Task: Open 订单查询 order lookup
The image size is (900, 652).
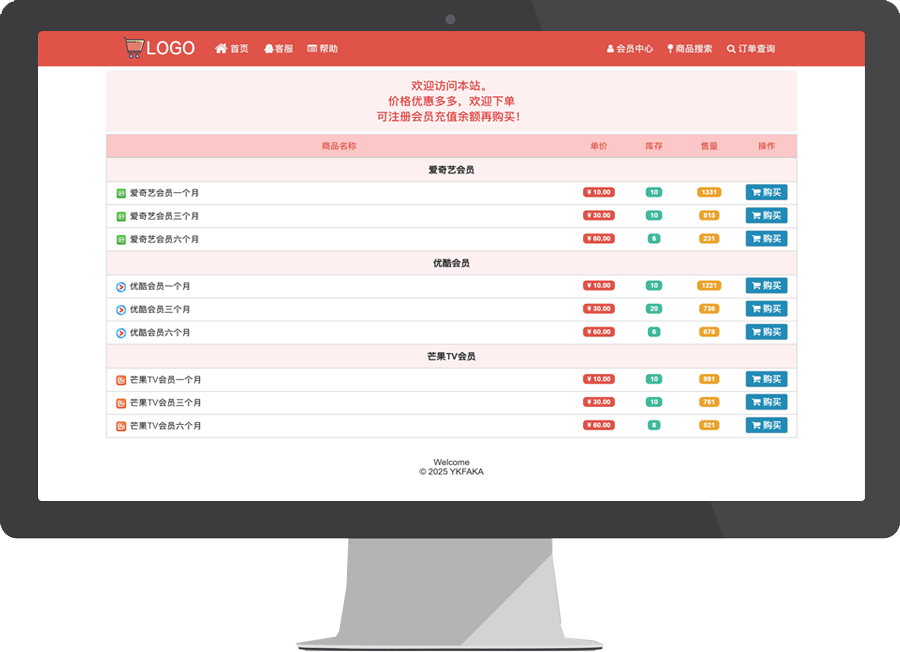Action: [751, 49]
